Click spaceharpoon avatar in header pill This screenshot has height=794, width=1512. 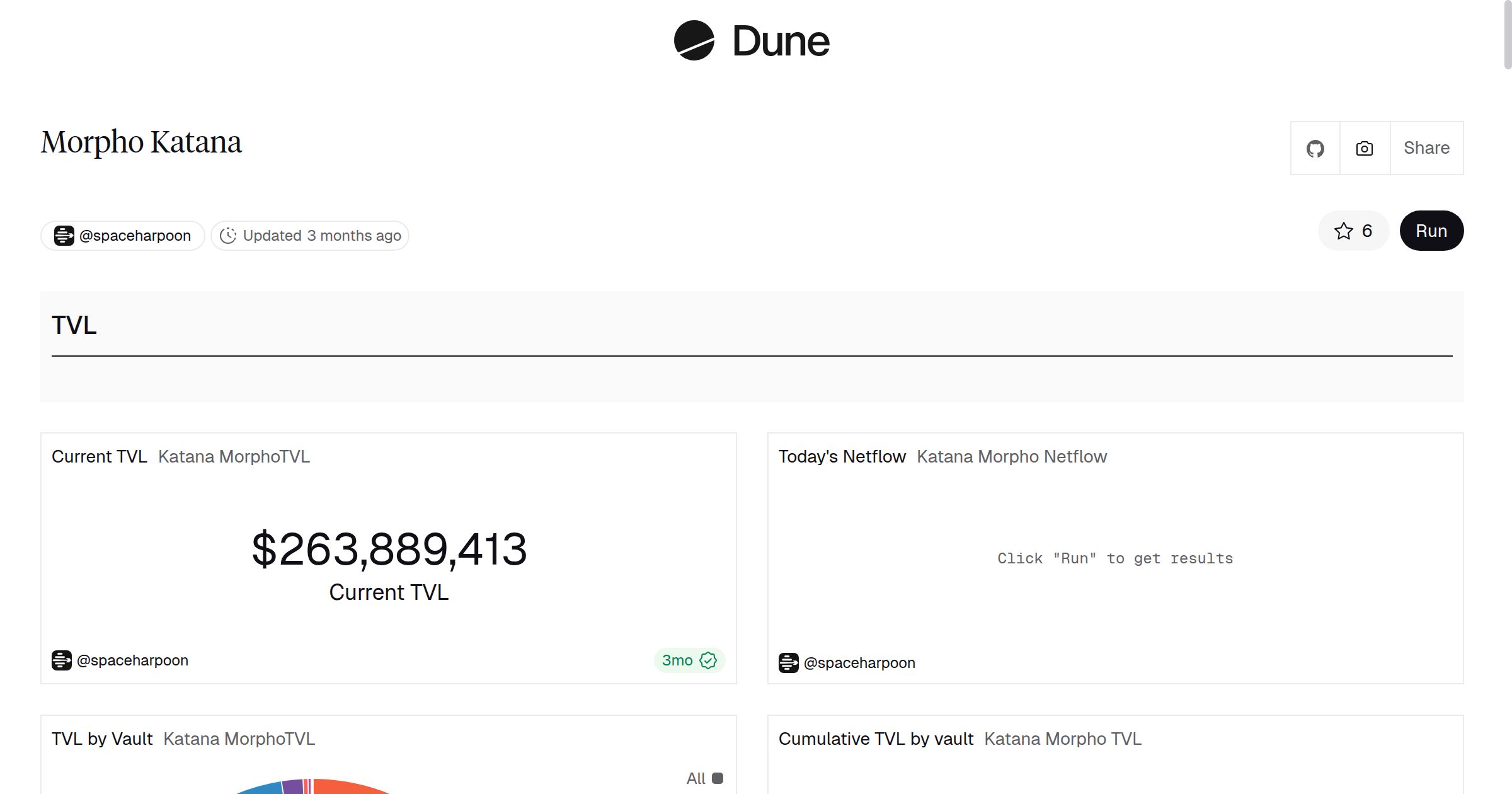pyautogui.click(x=64, y=236)
